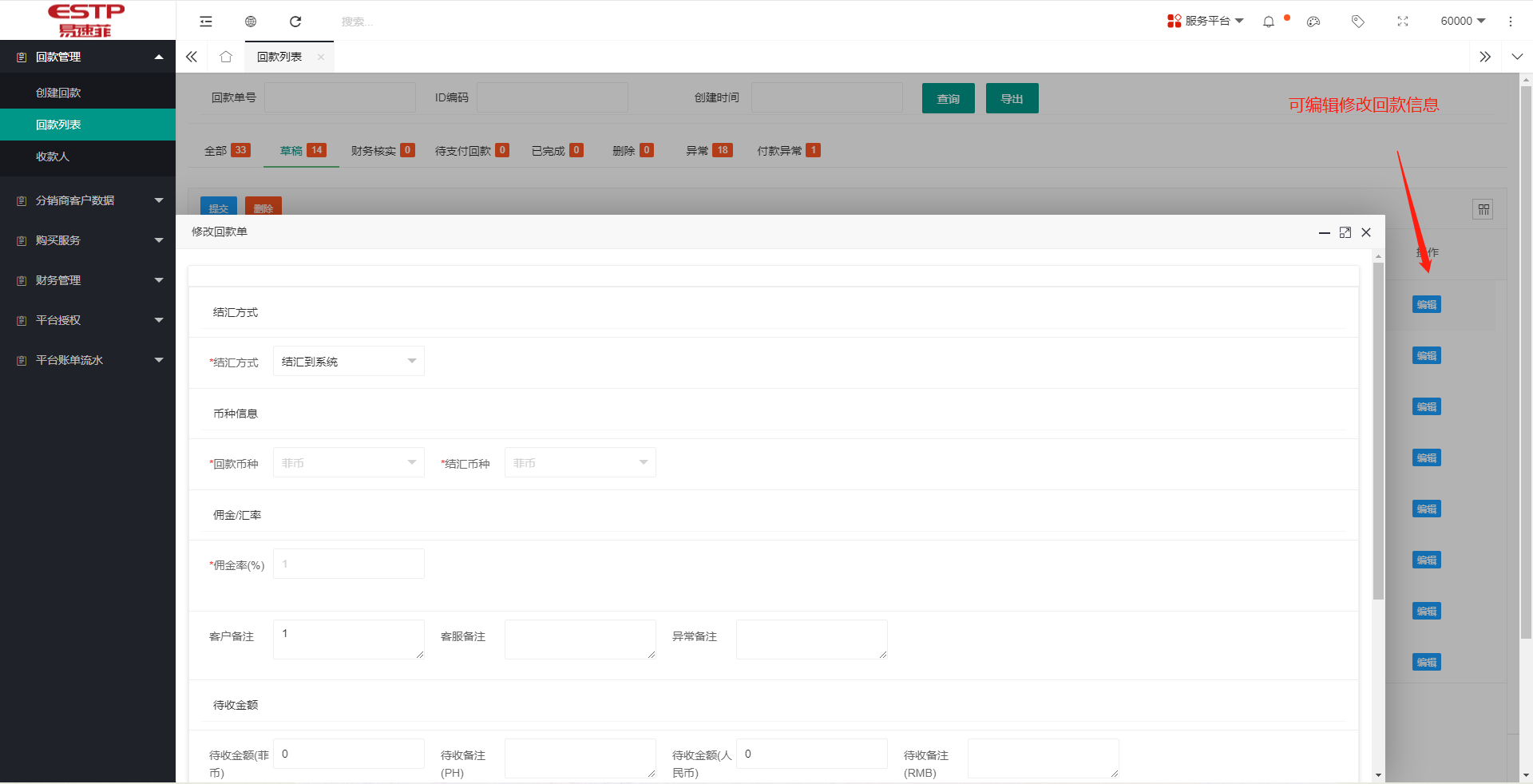Select 创建回款 in the sidebar
The width and height of the screenshot is (1533, 784).
point(58,93)
